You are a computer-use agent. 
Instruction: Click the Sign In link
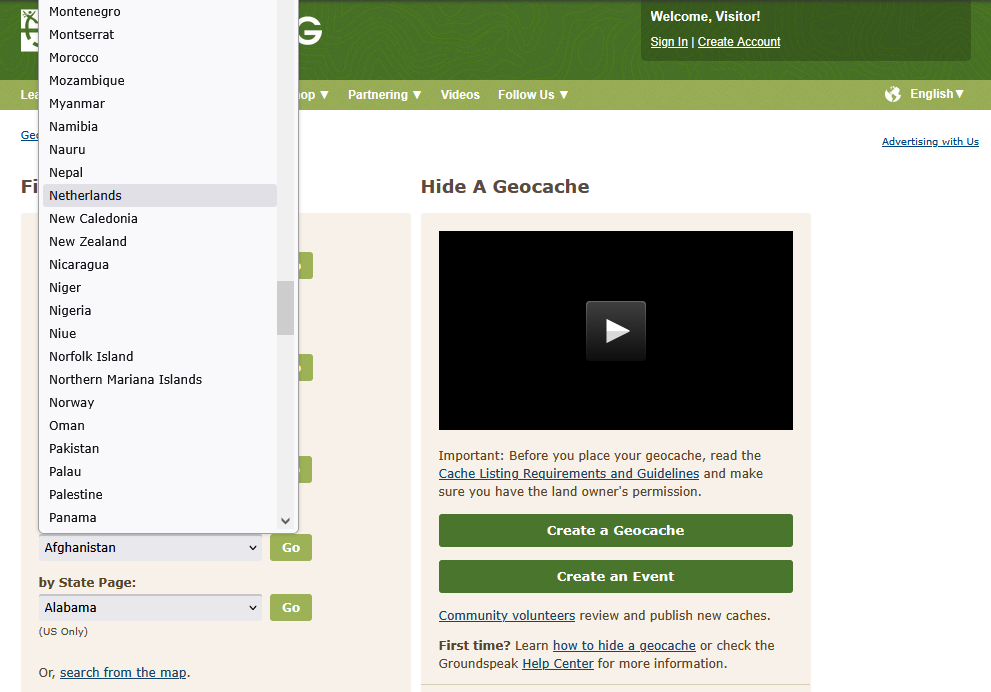pos(669,42)
